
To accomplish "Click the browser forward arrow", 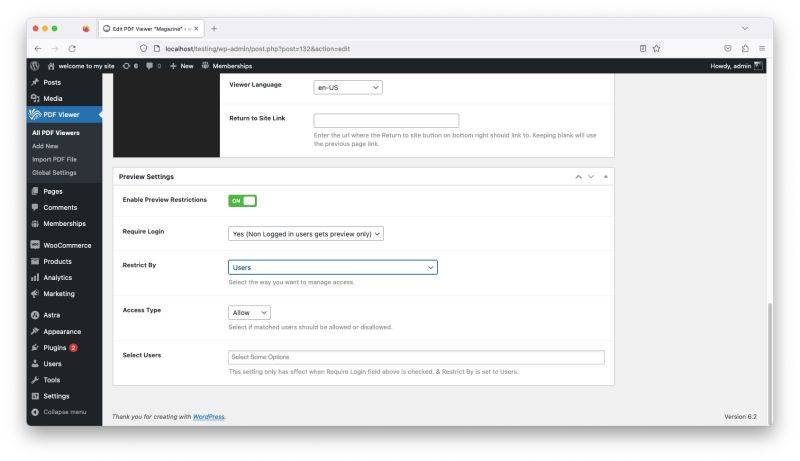I will pos(55,48).
